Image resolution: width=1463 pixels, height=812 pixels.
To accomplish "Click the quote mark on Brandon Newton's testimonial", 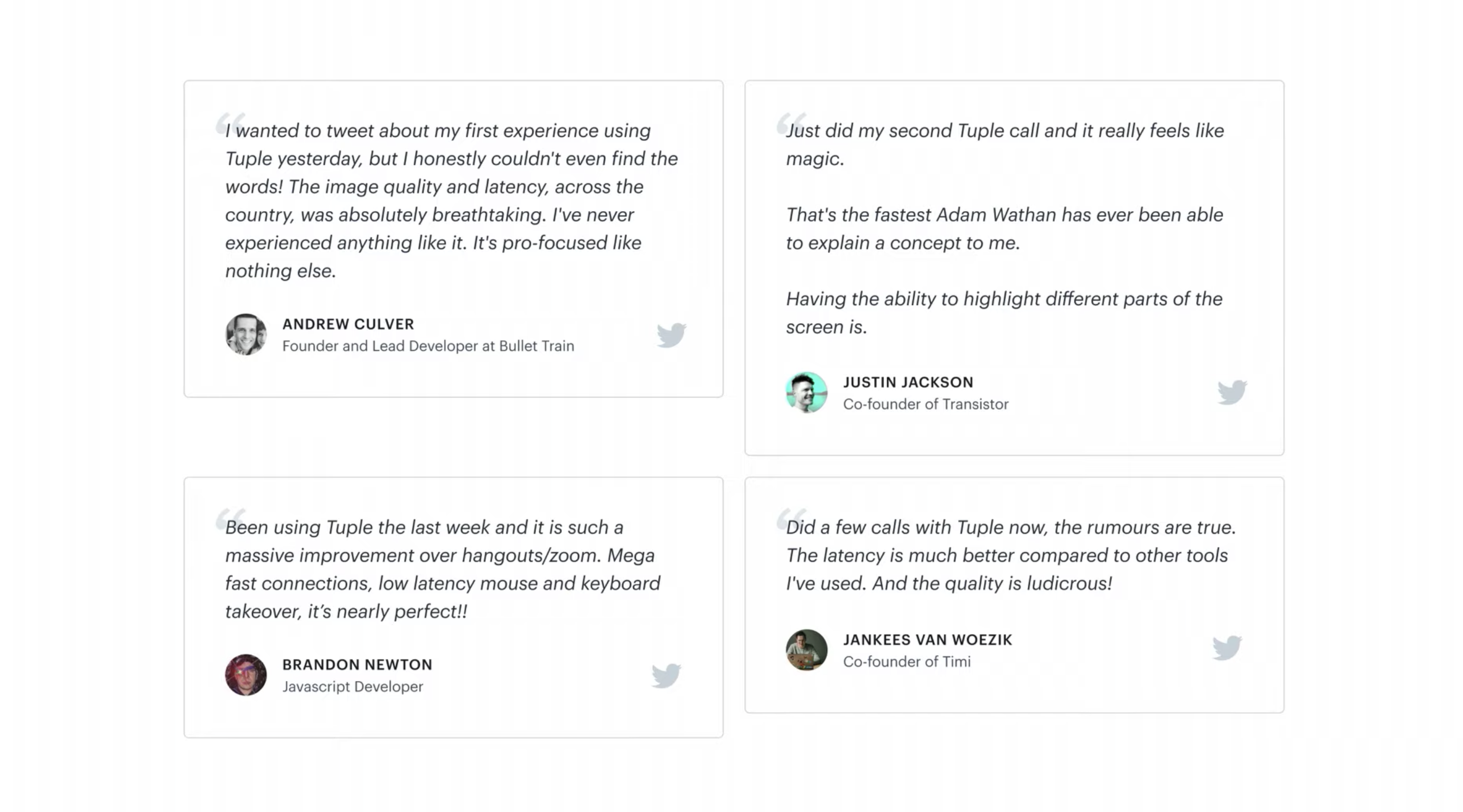I will pos(230,520).
